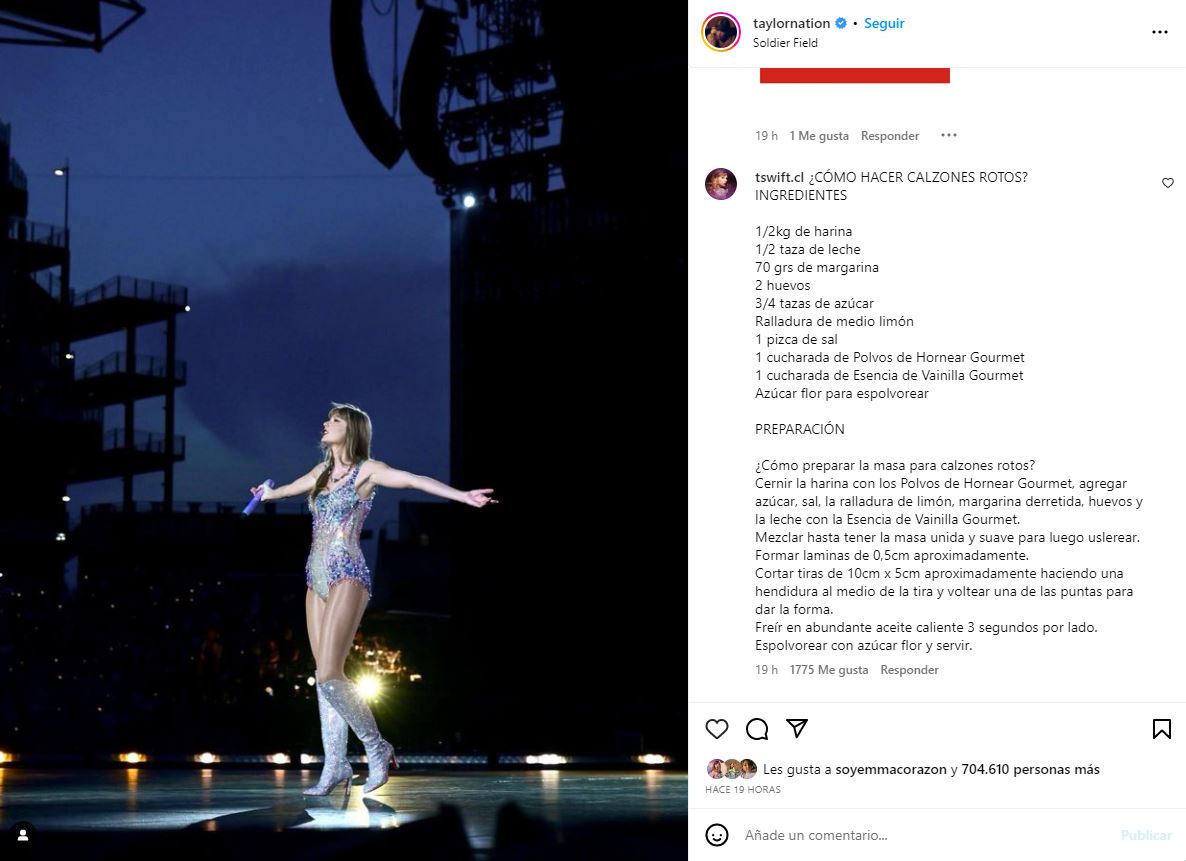Save post with bookmark icon
Viewport: 1186px width, 861px height.
click(1161, 729)
